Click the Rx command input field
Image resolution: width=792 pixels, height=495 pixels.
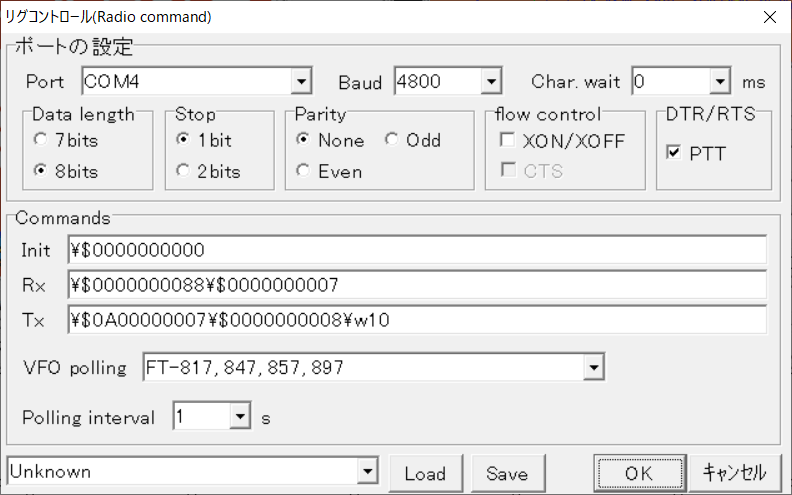click(x=416, y=285)
